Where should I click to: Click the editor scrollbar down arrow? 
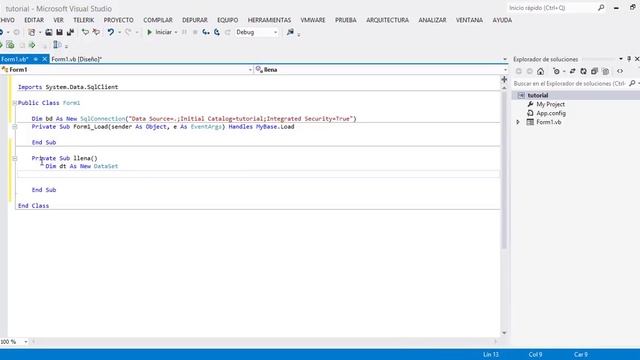504,333
